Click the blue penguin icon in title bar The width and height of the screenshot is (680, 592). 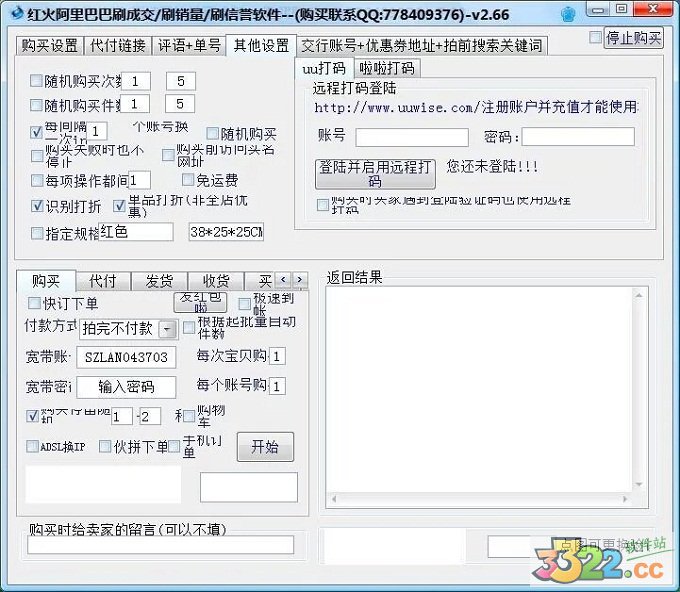568,14
